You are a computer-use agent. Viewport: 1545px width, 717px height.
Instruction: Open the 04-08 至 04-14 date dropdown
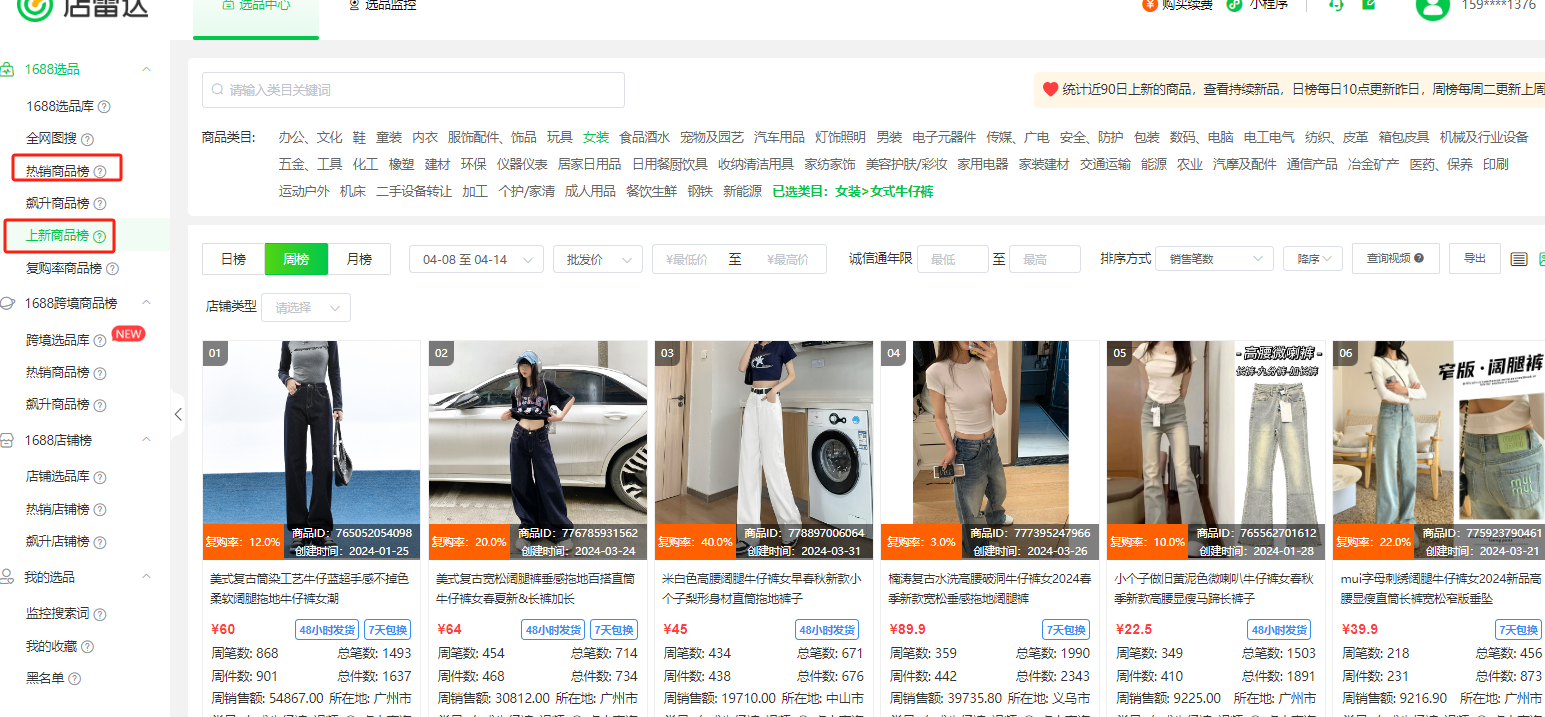[476, 259]
